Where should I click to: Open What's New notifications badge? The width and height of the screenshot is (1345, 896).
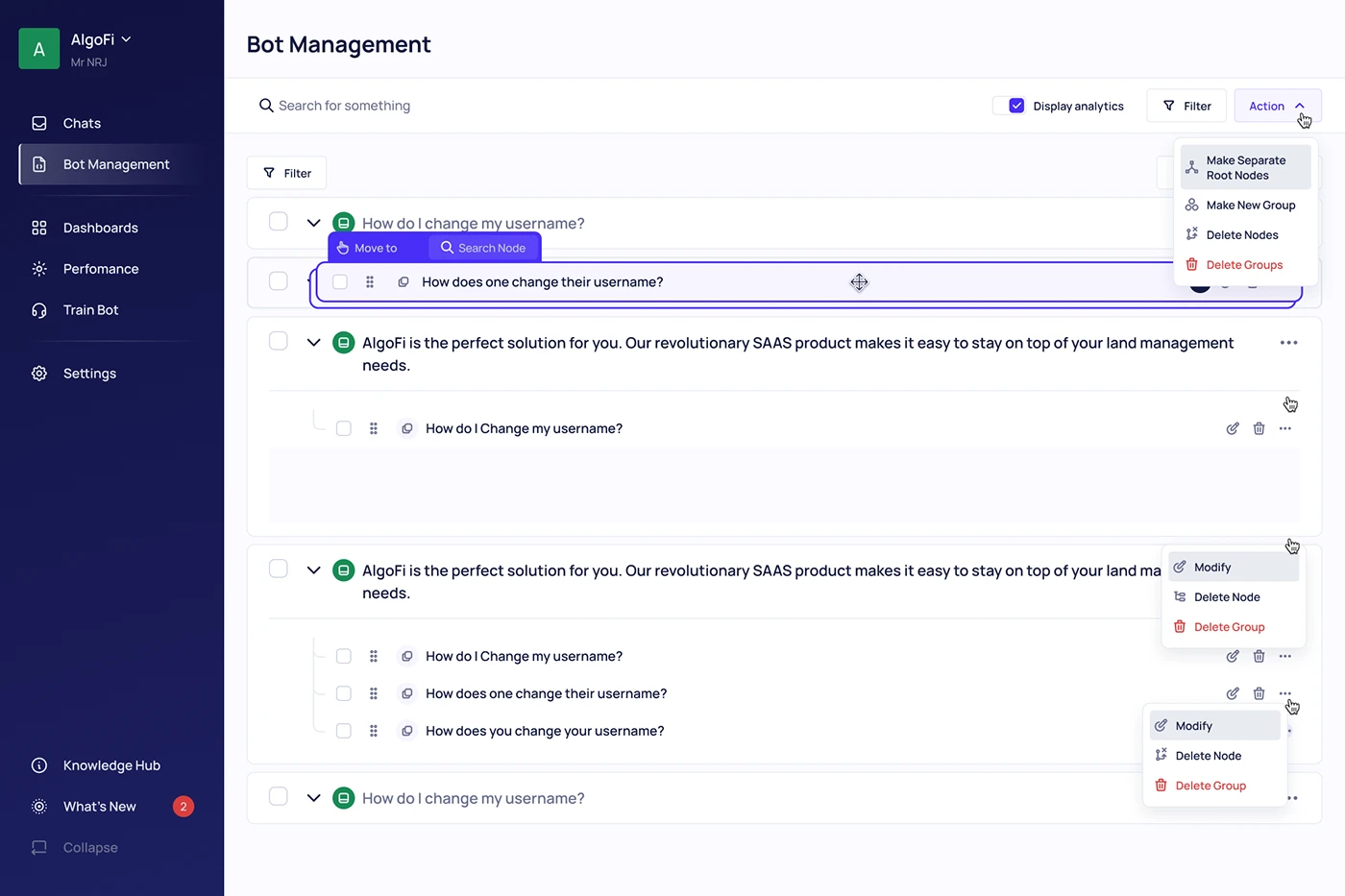pyautogui.click(x=183, y=807)
